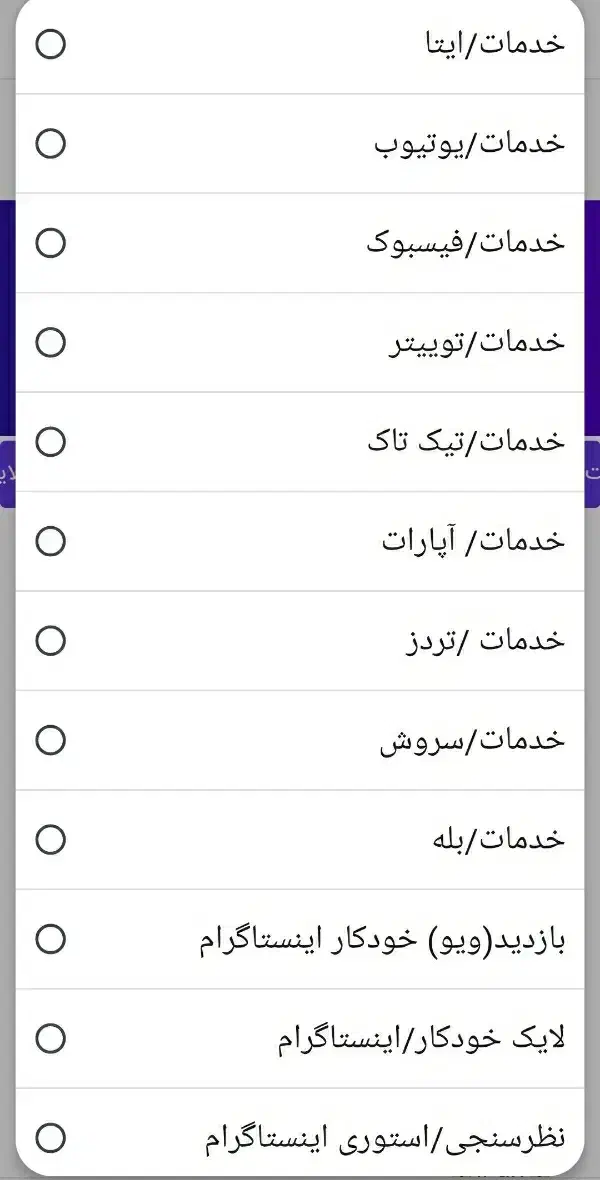Image resolution: width=600 pixels, height=1180 pixels.
Task: Click the radio button for خدمات/بله
Action: (x=50, y=840)
